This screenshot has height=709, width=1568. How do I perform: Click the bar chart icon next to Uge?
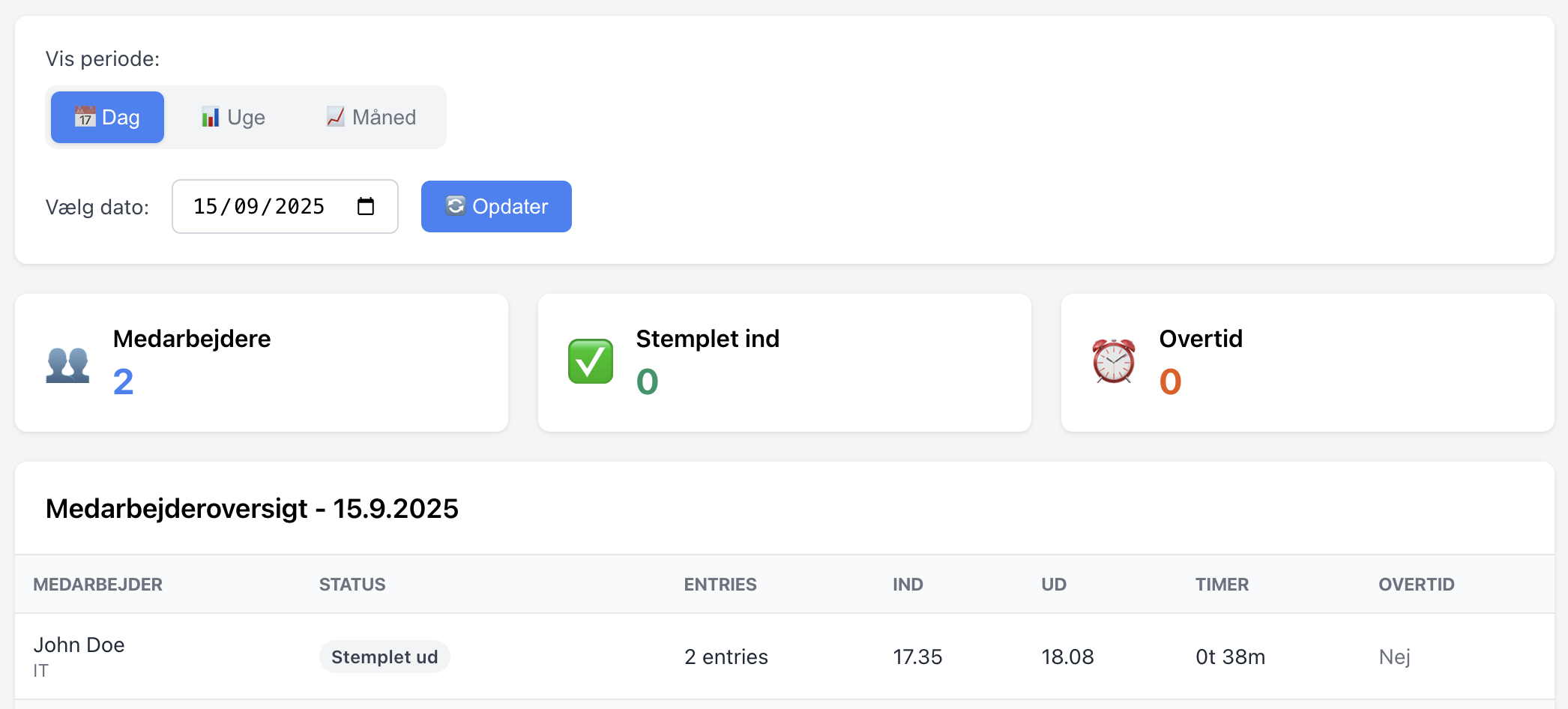(x=210, y=117)
